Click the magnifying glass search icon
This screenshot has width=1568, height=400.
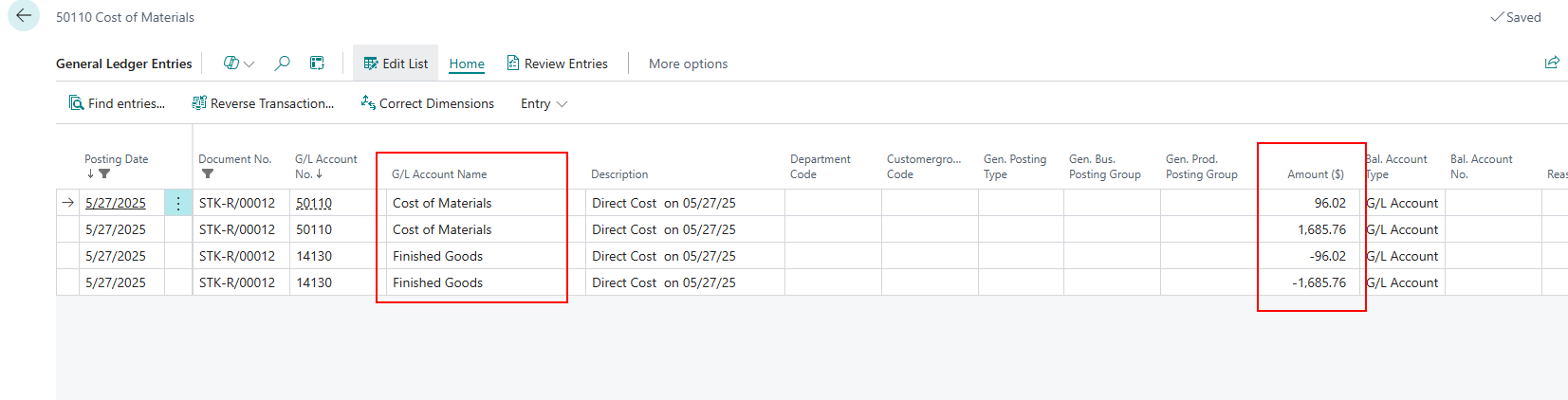point(282,64)
